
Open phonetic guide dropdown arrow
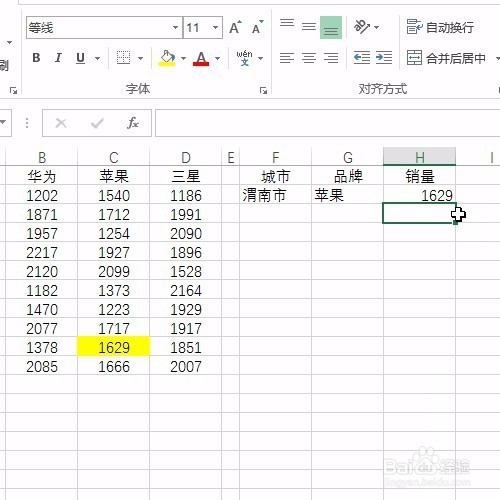pos(261,59)
